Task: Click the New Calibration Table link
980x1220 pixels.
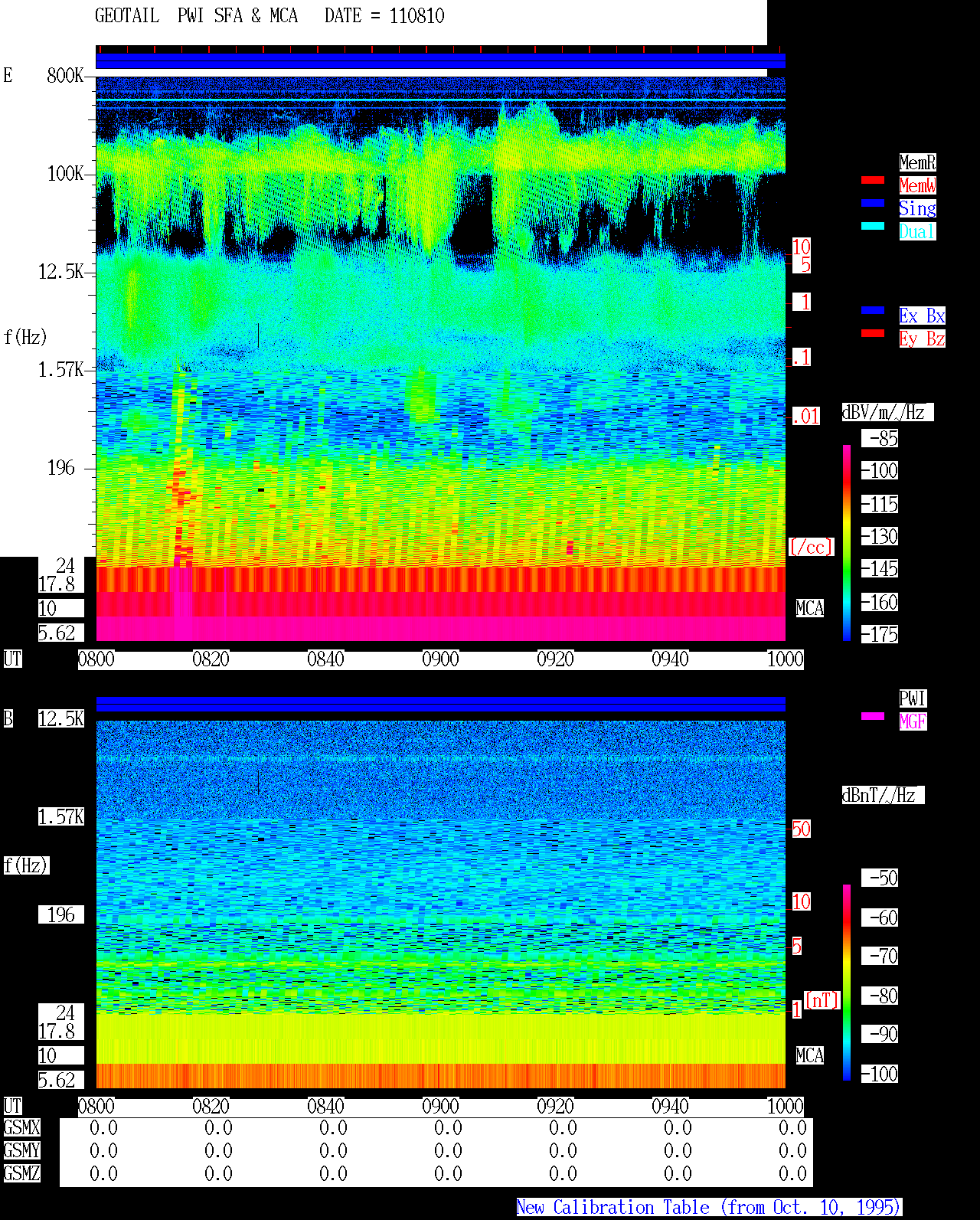Action: (709, 1207)
